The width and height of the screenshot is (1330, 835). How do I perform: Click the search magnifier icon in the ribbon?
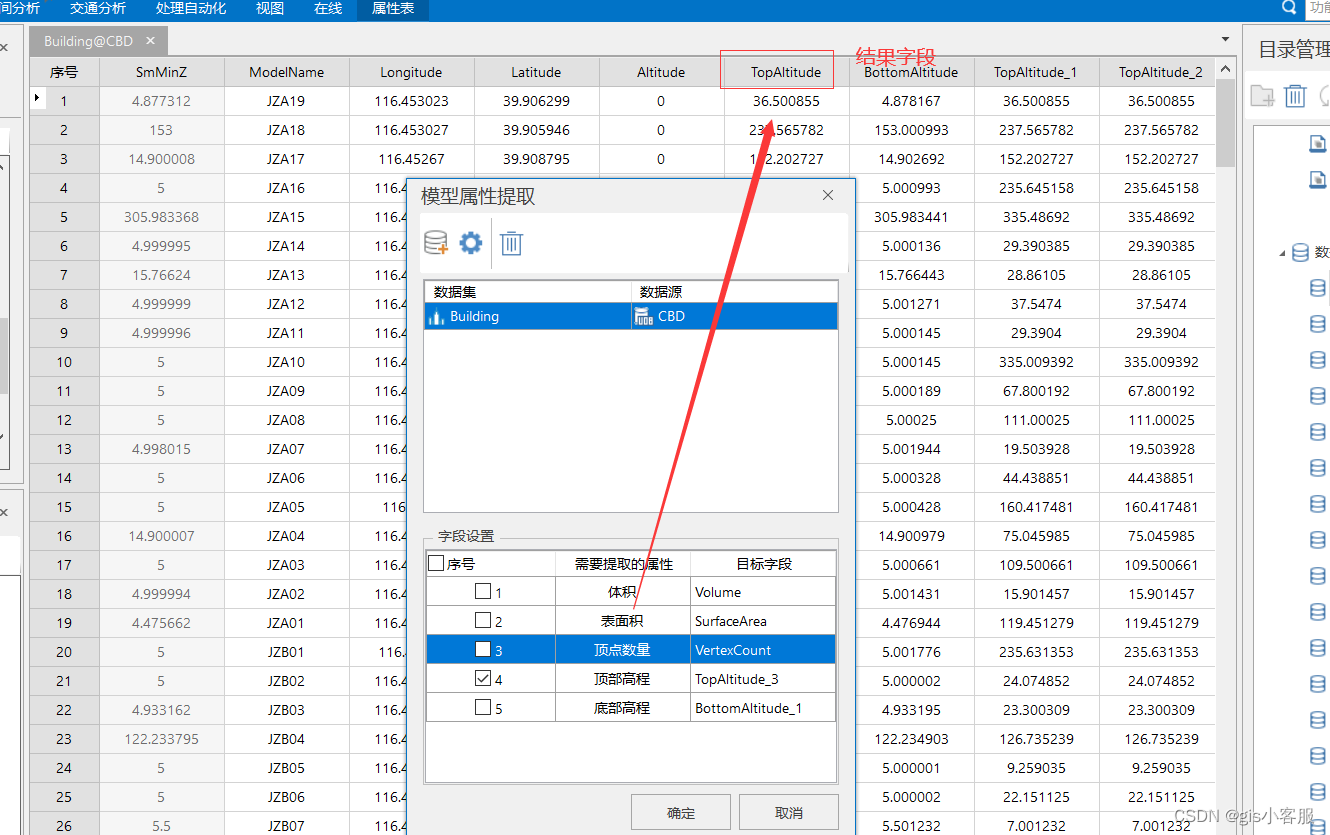pyautogui.click(x=1289, y=8)
